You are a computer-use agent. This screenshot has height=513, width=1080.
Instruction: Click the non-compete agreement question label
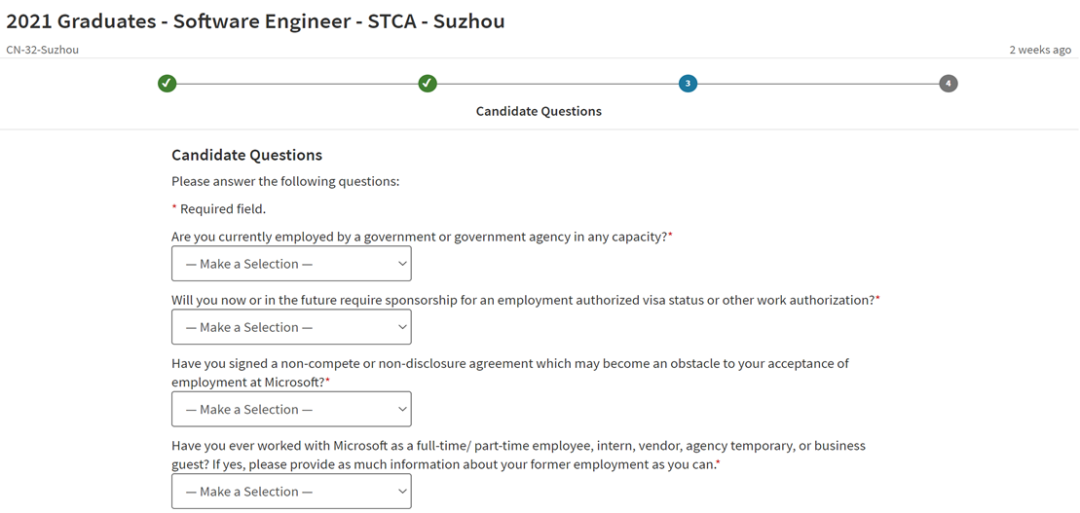pyautogui.click(x=510, y=364)
